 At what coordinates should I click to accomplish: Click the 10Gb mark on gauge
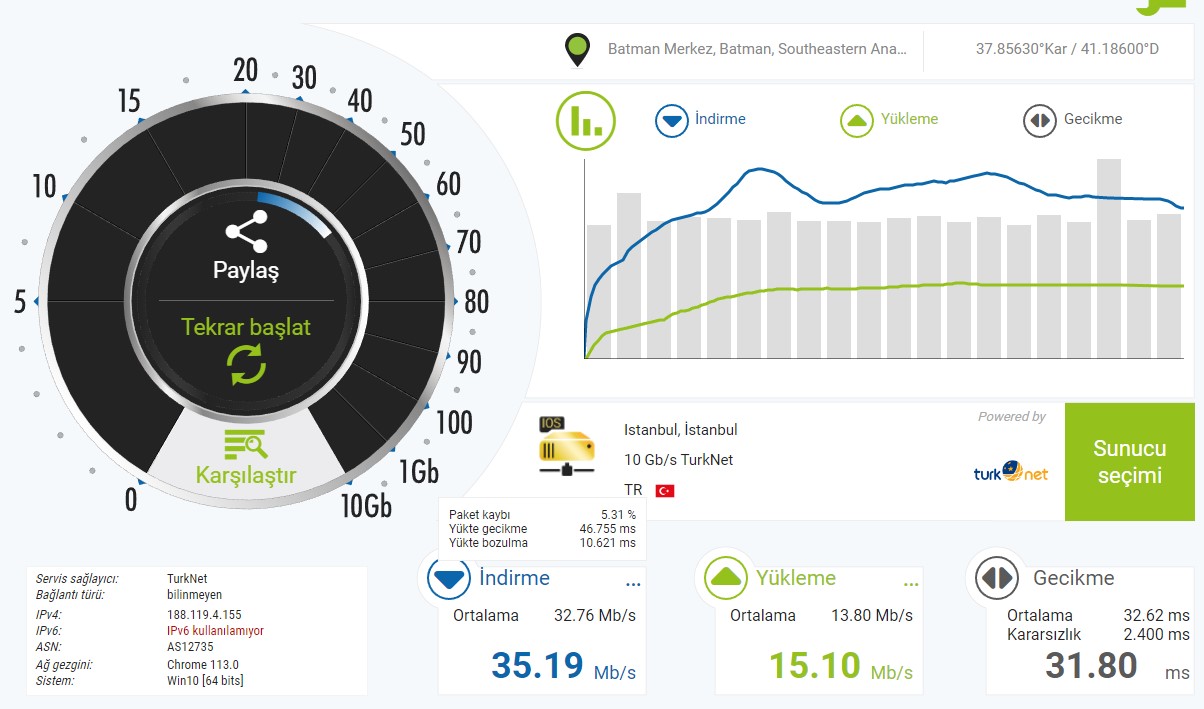pos(366,506)
